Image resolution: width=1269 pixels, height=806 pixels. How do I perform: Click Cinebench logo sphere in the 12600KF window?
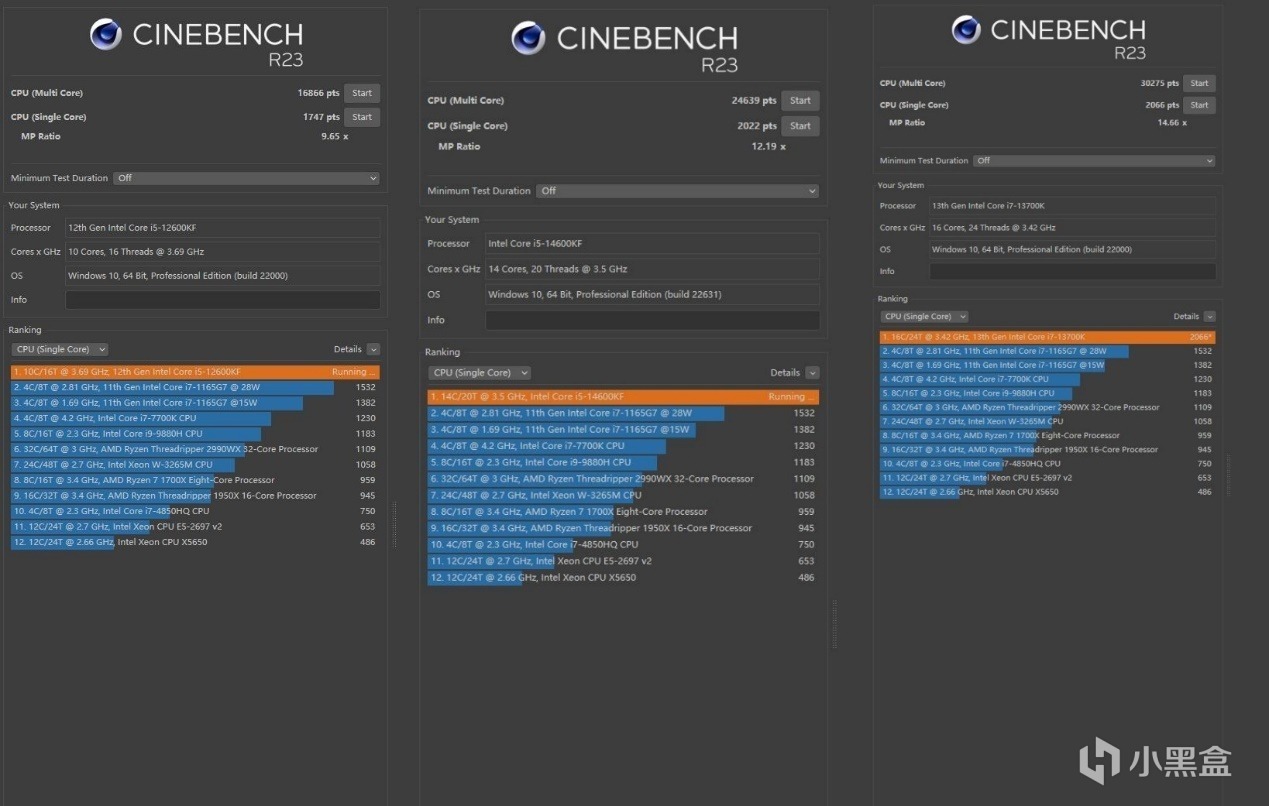coord(105,34)
